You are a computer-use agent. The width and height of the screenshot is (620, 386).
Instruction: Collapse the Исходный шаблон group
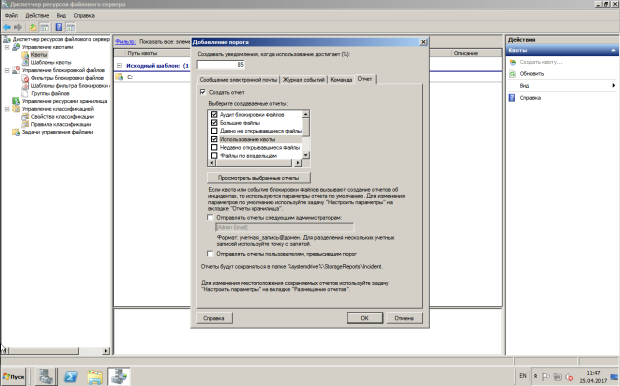[x=119, y=66]
